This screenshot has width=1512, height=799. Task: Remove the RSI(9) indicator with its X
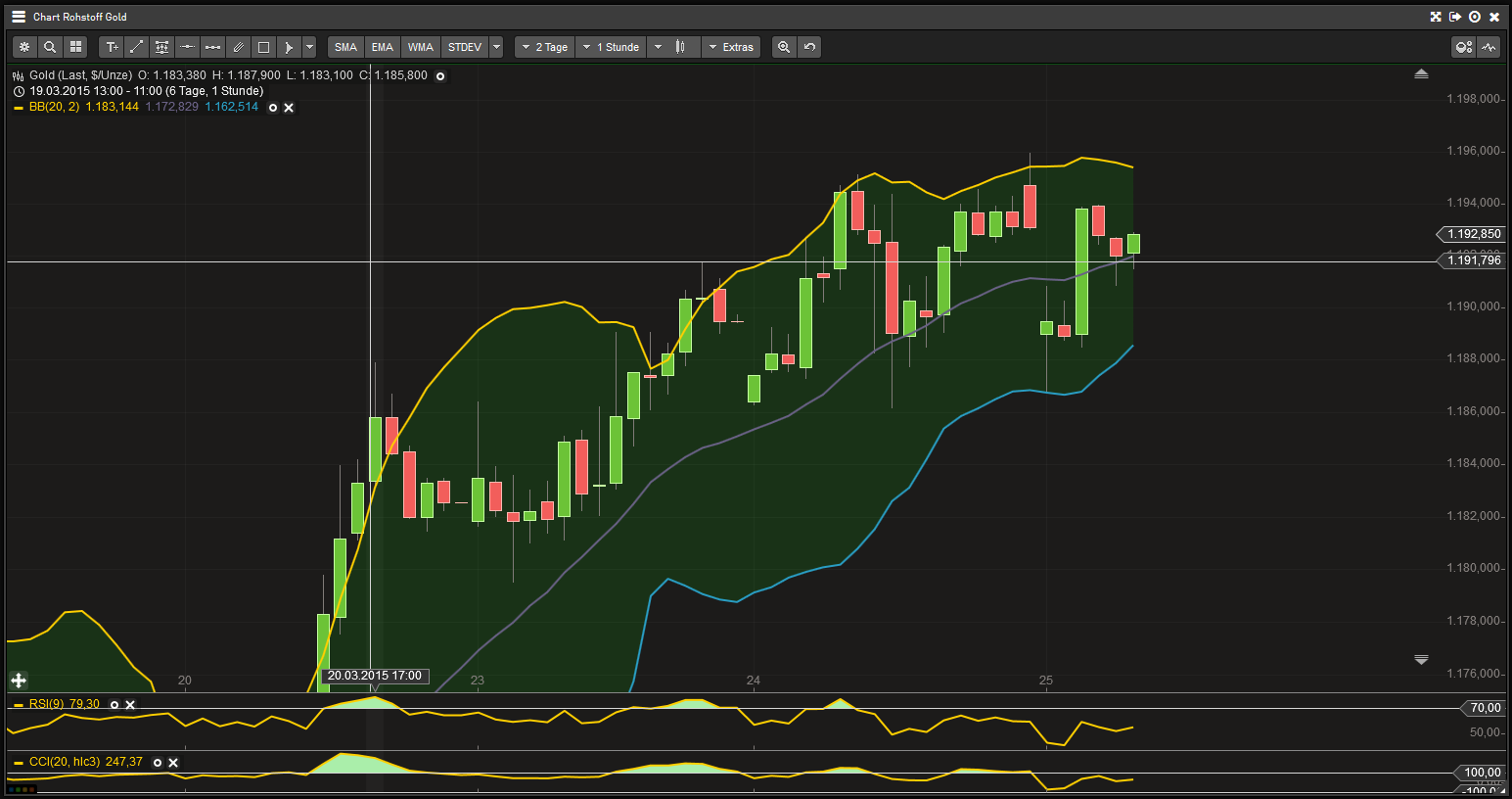129,703
